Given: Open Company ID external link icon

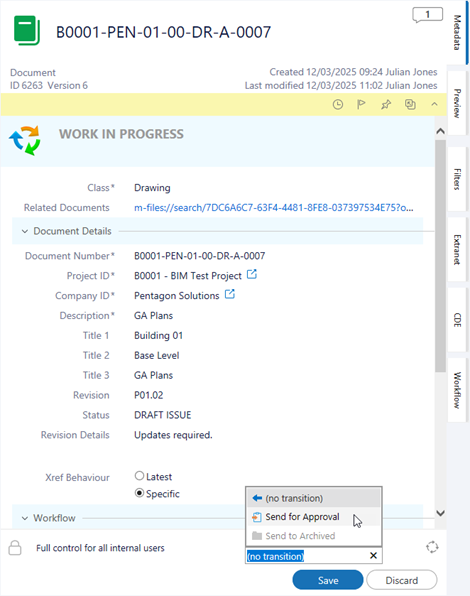Looking at the screenshot, I should [230, 294].
